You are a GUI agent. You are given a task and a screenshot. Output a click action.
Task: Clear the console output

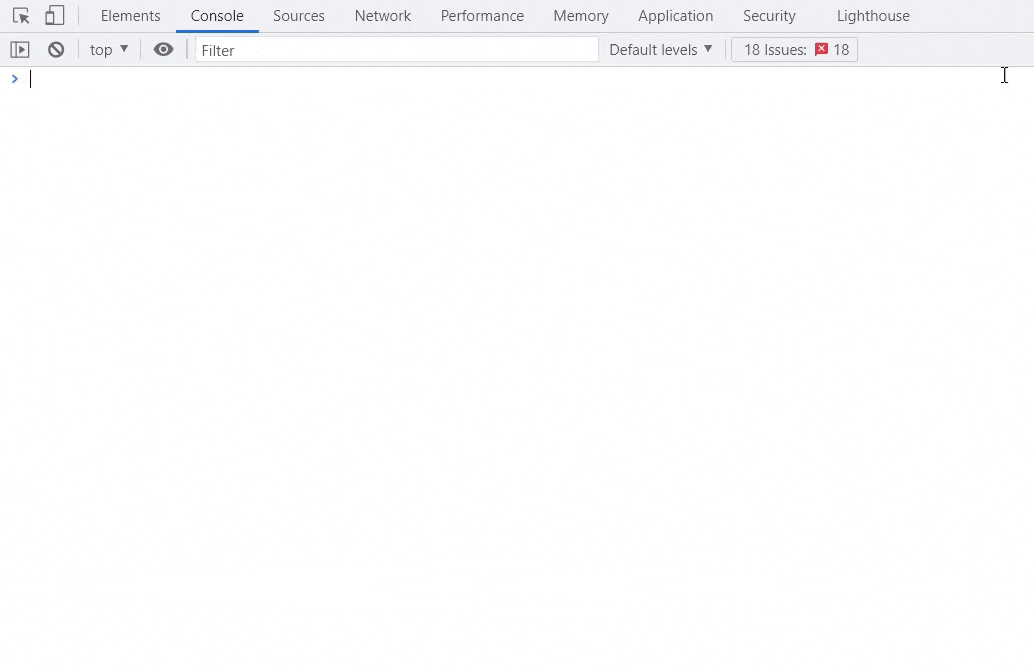[56, 49]
